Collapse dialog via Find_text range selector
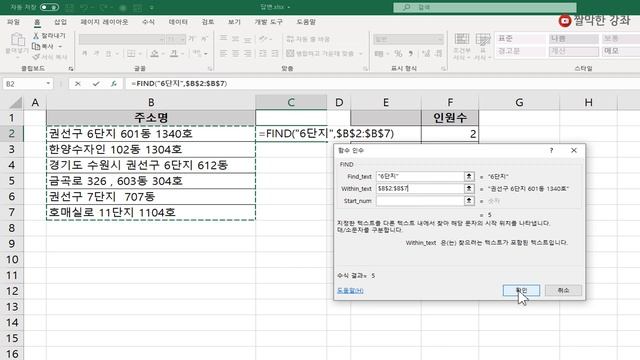Screen dimensions: 640x360 pos(469,176)
